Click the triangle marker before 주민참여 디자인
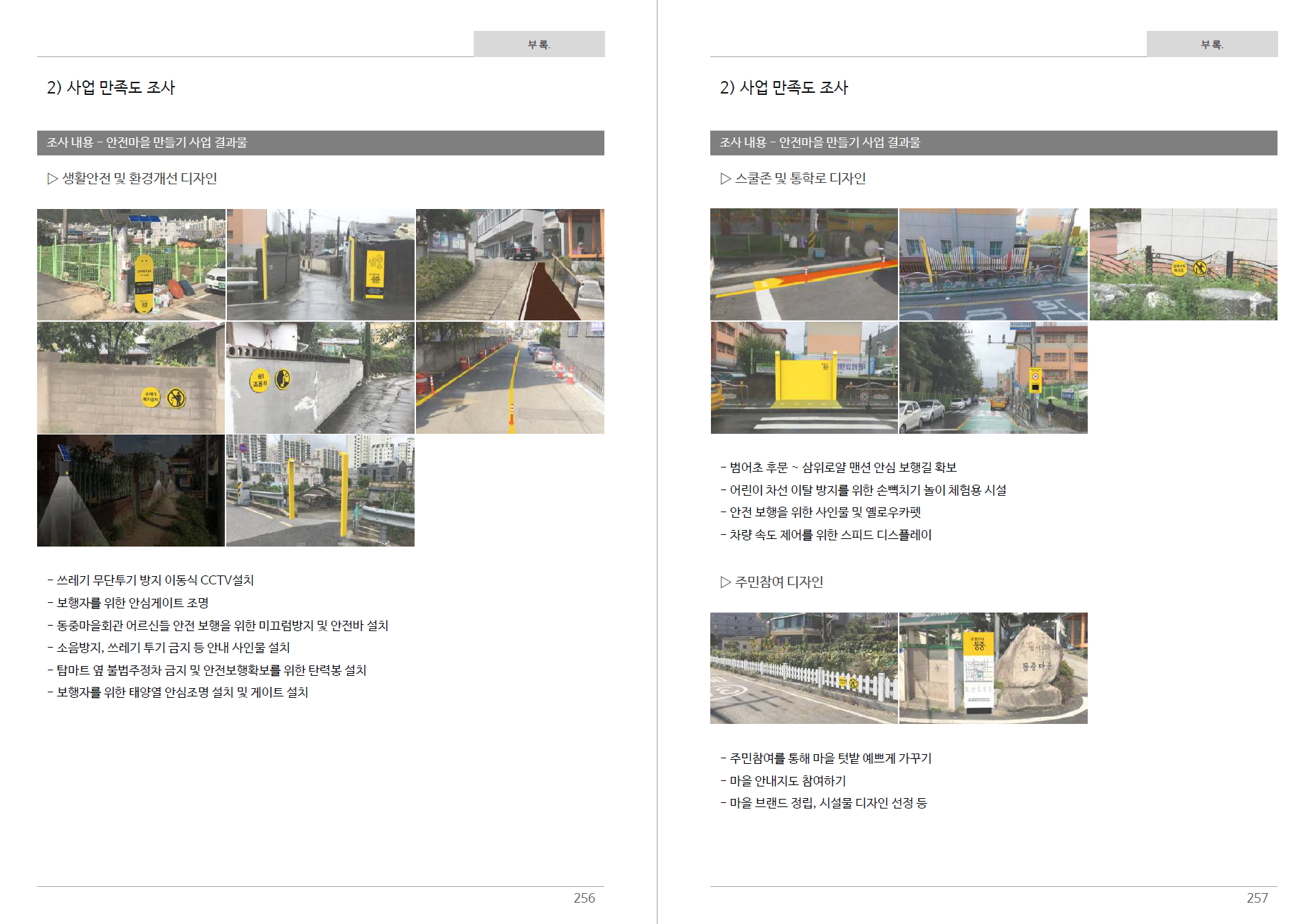This screenshot has width=1316, height=924. pos(725,582)
